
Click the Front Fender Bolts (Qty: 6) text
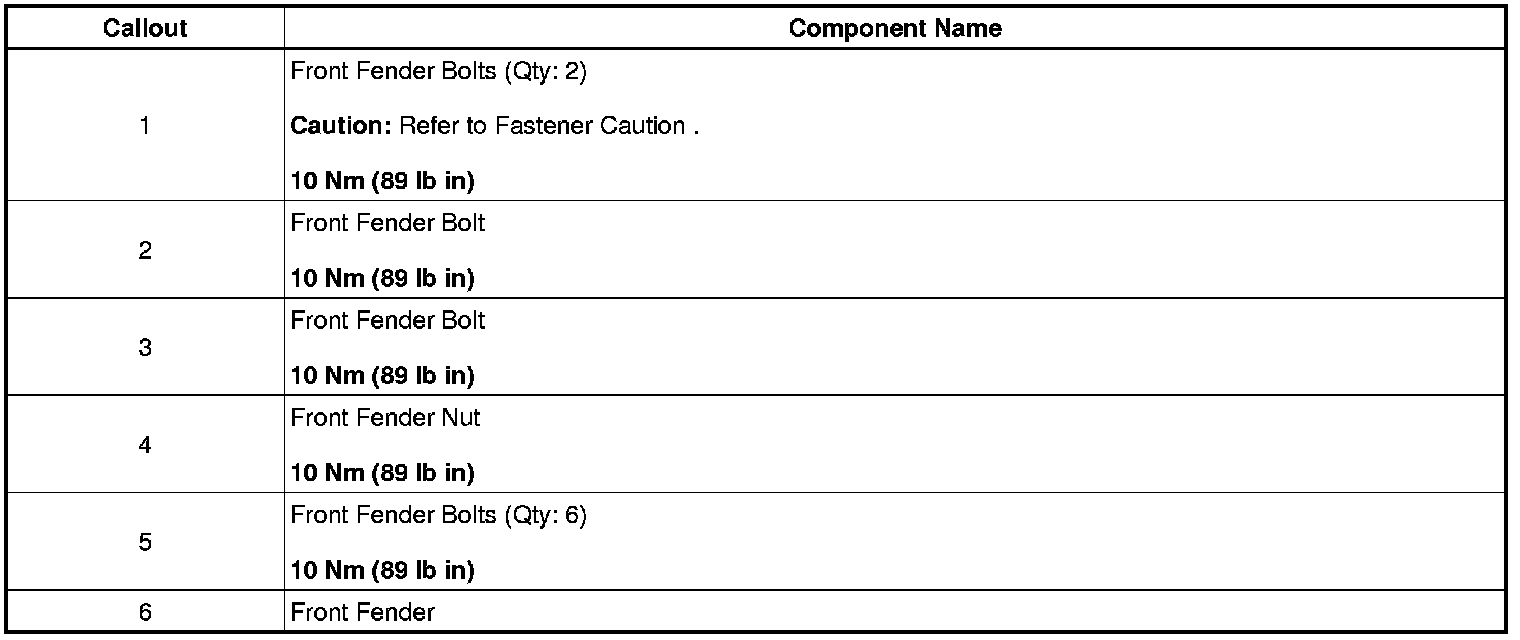coord(438,514)
